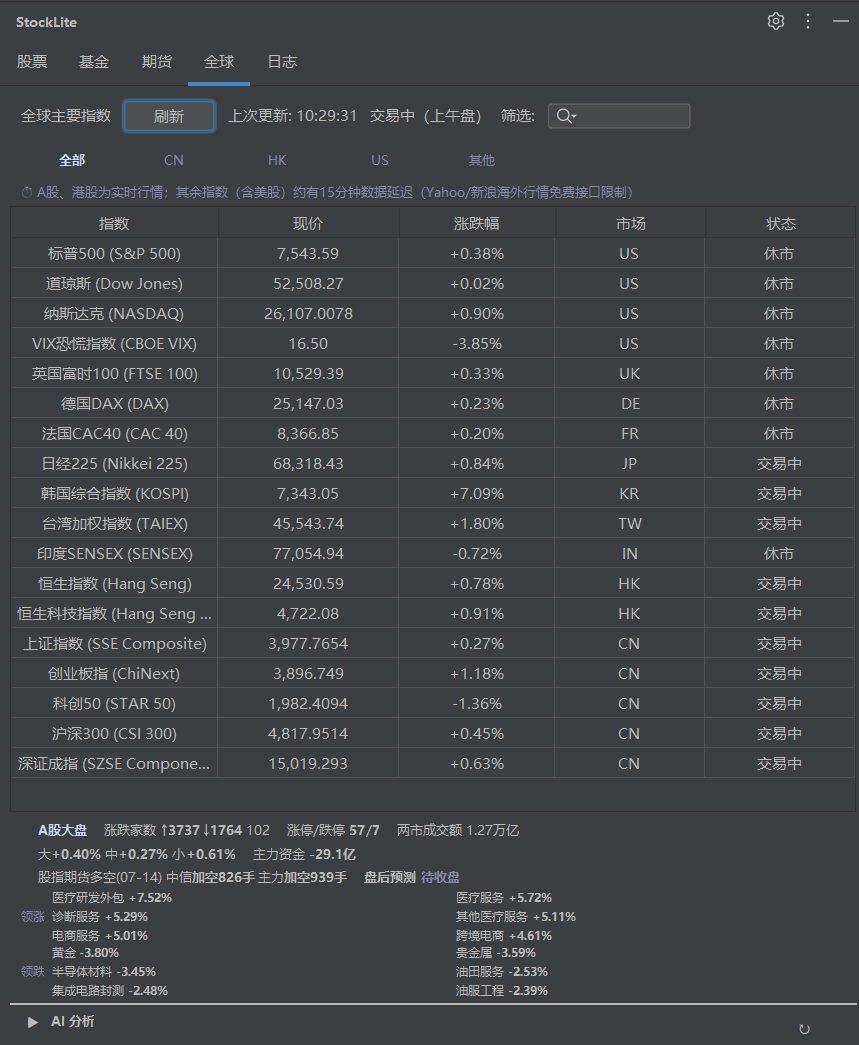Image resolution: width=859 pixels, height=1045 pixels.
Task: Focus the 筛选 search input field
Action: coord(619,116)
